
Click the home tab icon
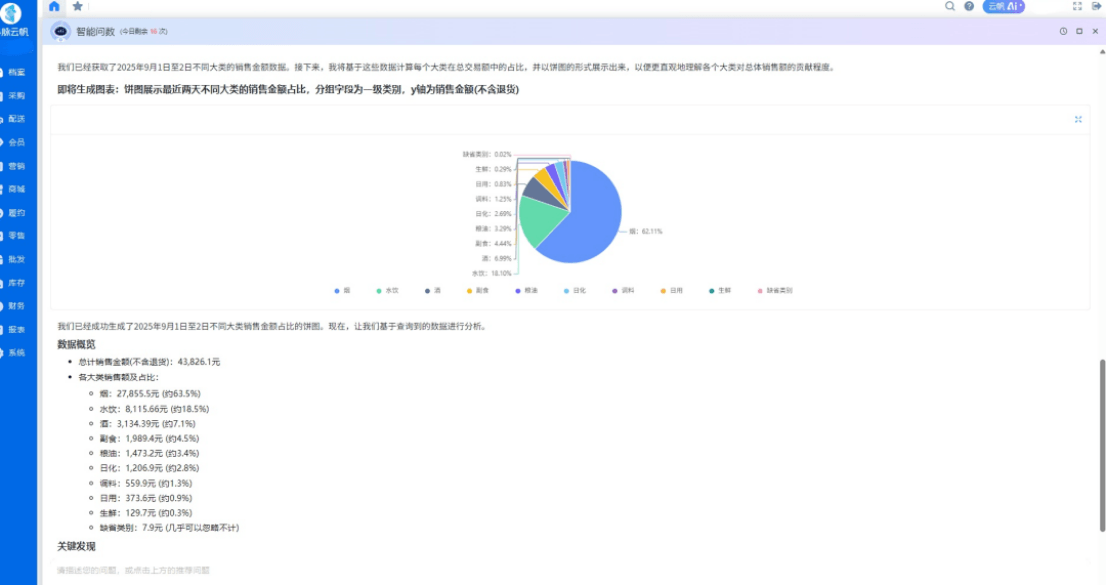point(54,6)
